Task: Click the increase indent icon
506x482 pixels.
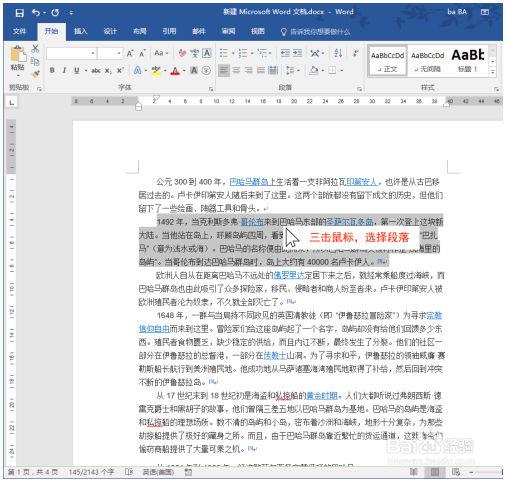Action: pos(297,53)
